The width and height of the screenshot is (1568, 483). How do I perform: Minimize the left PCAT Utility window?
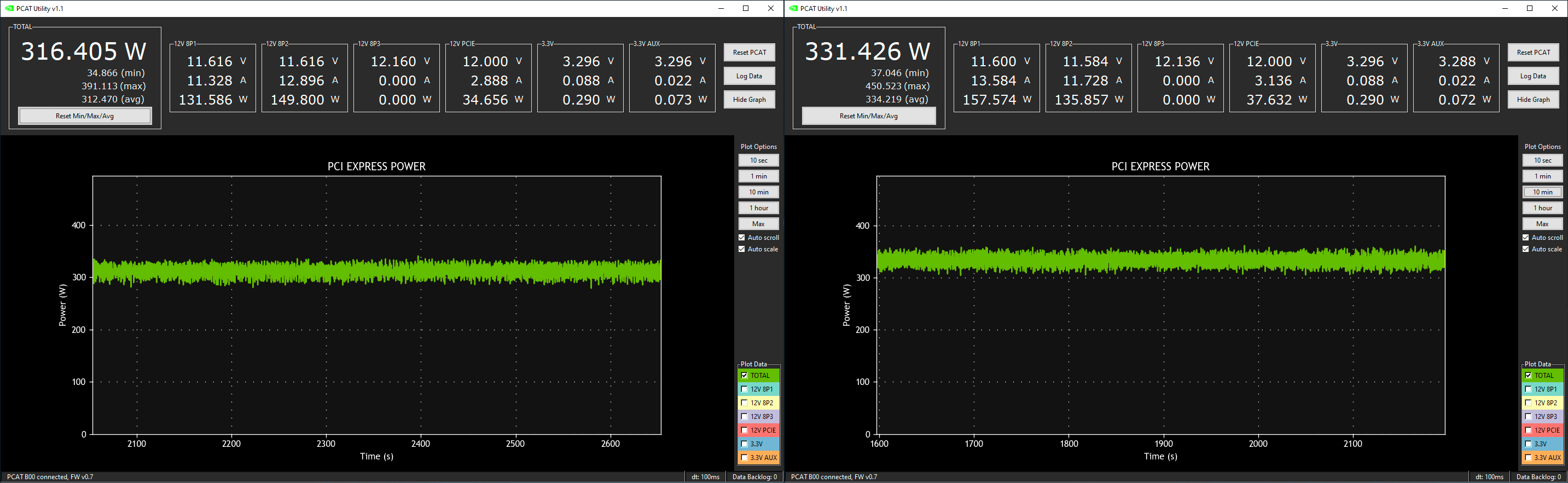pos(721,9)
